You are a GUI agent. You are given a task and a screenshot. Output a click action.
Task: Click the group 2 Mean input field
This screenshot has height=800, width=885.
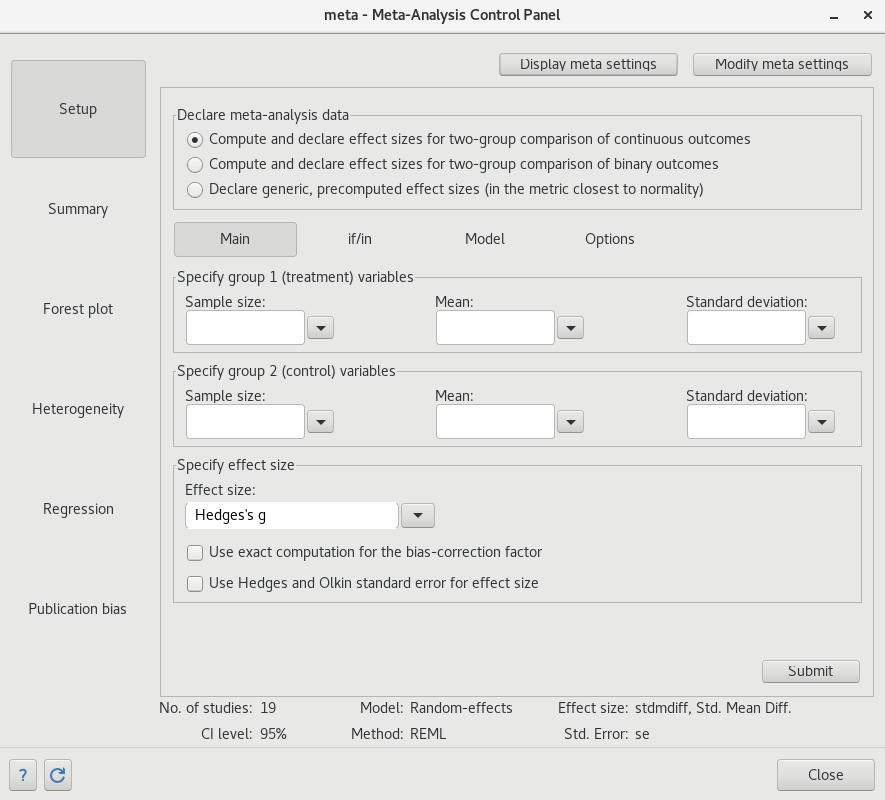click(495, 422)
